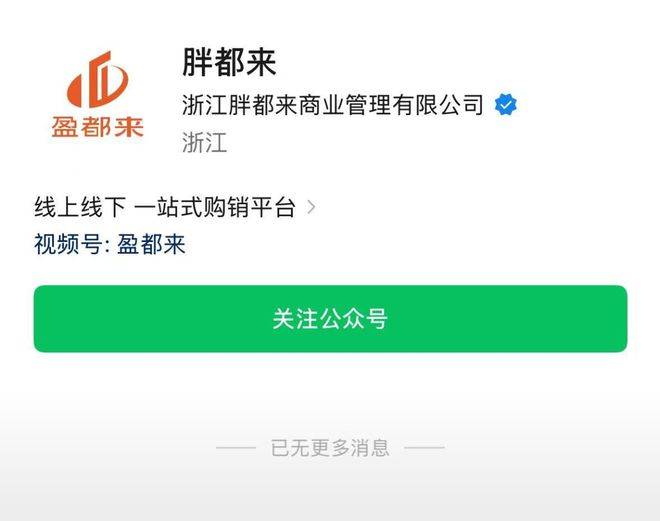The height and width of the screenshot is (521, 660).
Task: Open company info 浙江胖都来商业管理有限公司
Action: pos(333,105)
